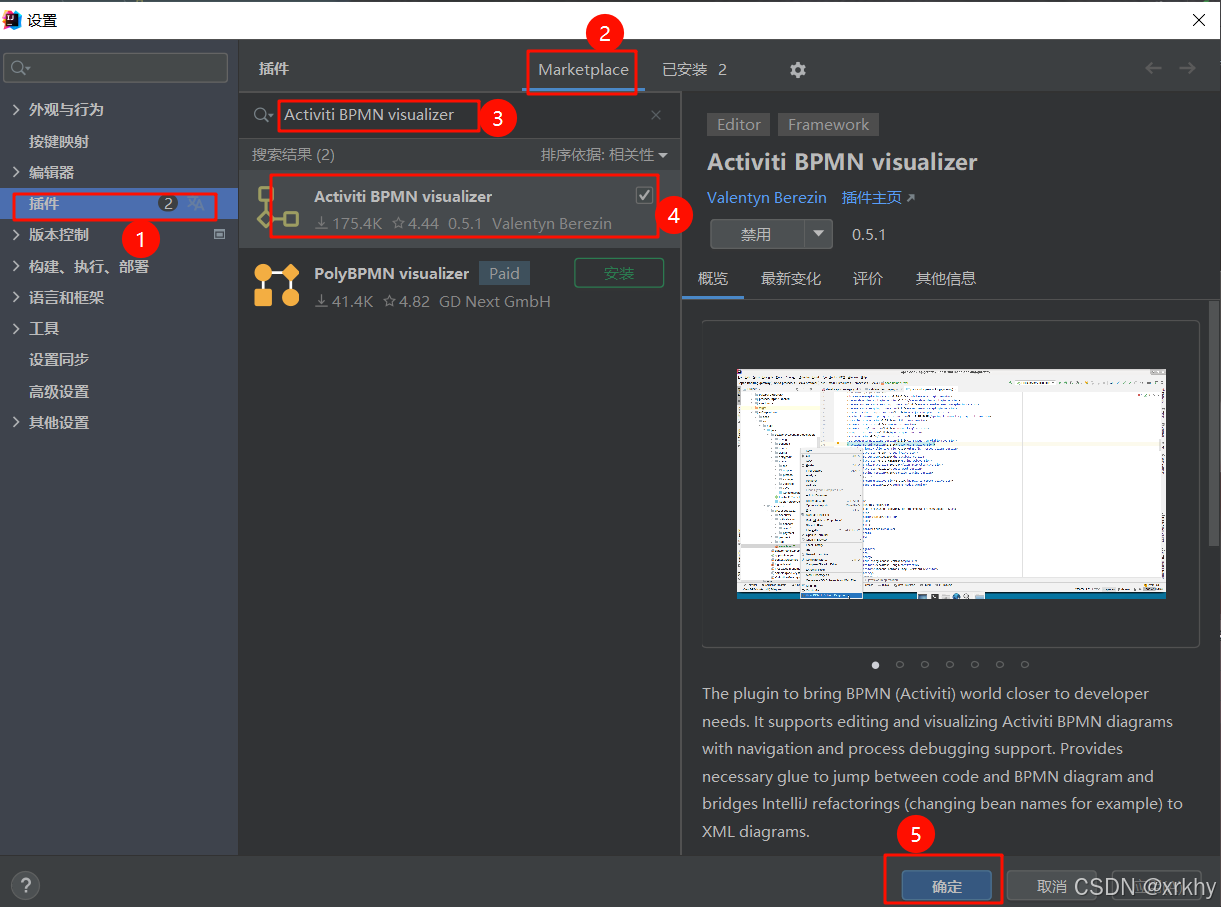Click the project-level icon beside 版本控制
Viewport: 1221px width, 907px height.
(220, 235)
